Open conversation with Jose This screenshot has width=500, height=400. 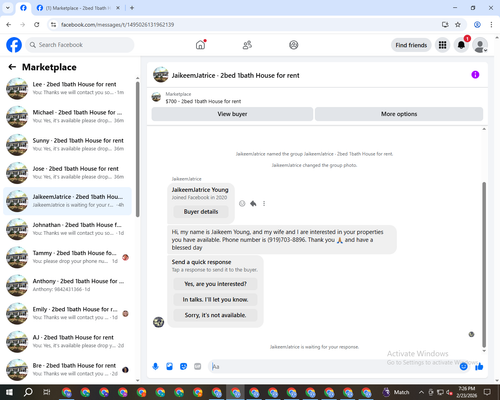tap(67, 173)
